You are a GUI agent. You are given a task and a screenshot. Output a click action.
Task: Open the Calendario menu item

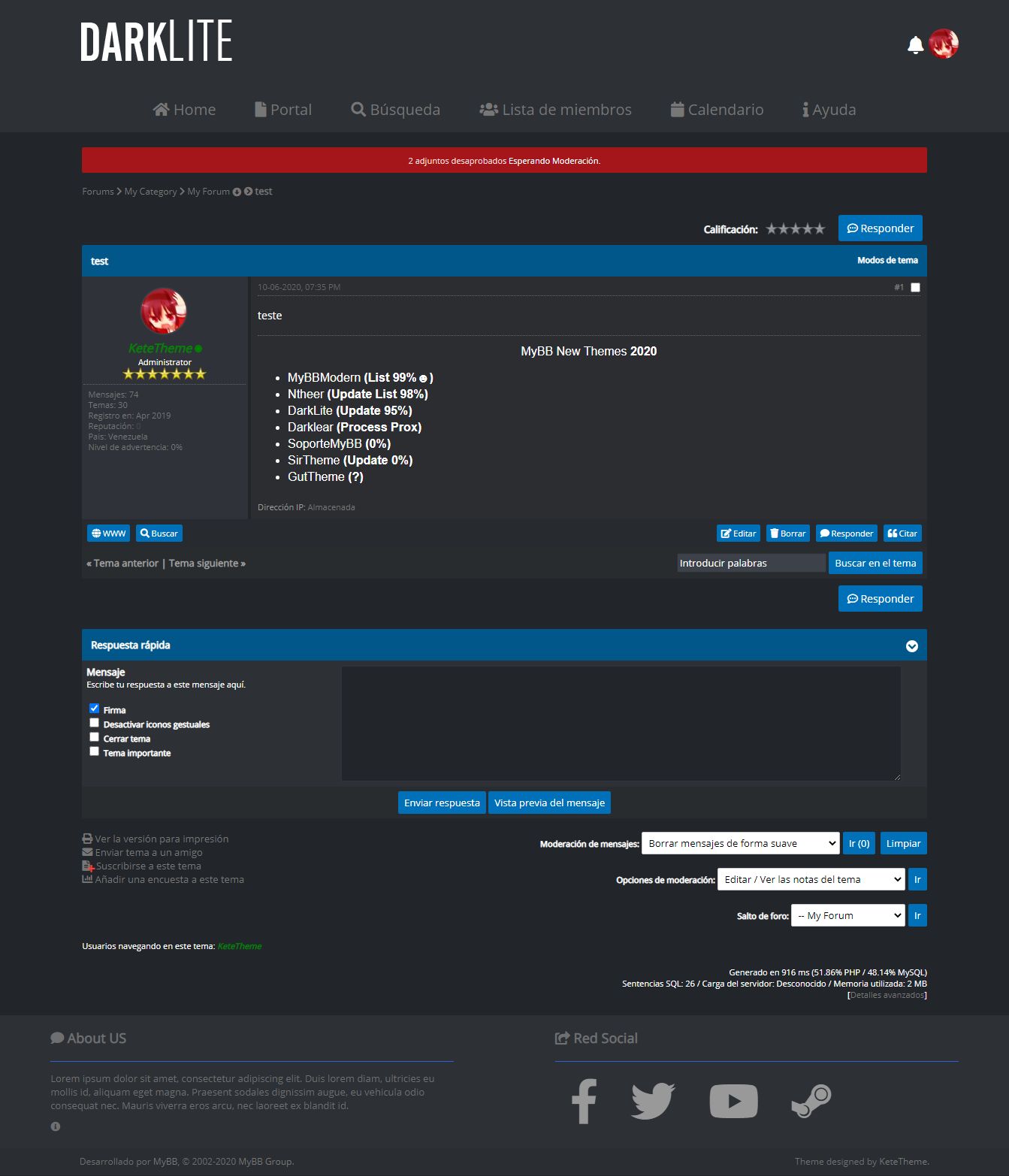point(717,110)
